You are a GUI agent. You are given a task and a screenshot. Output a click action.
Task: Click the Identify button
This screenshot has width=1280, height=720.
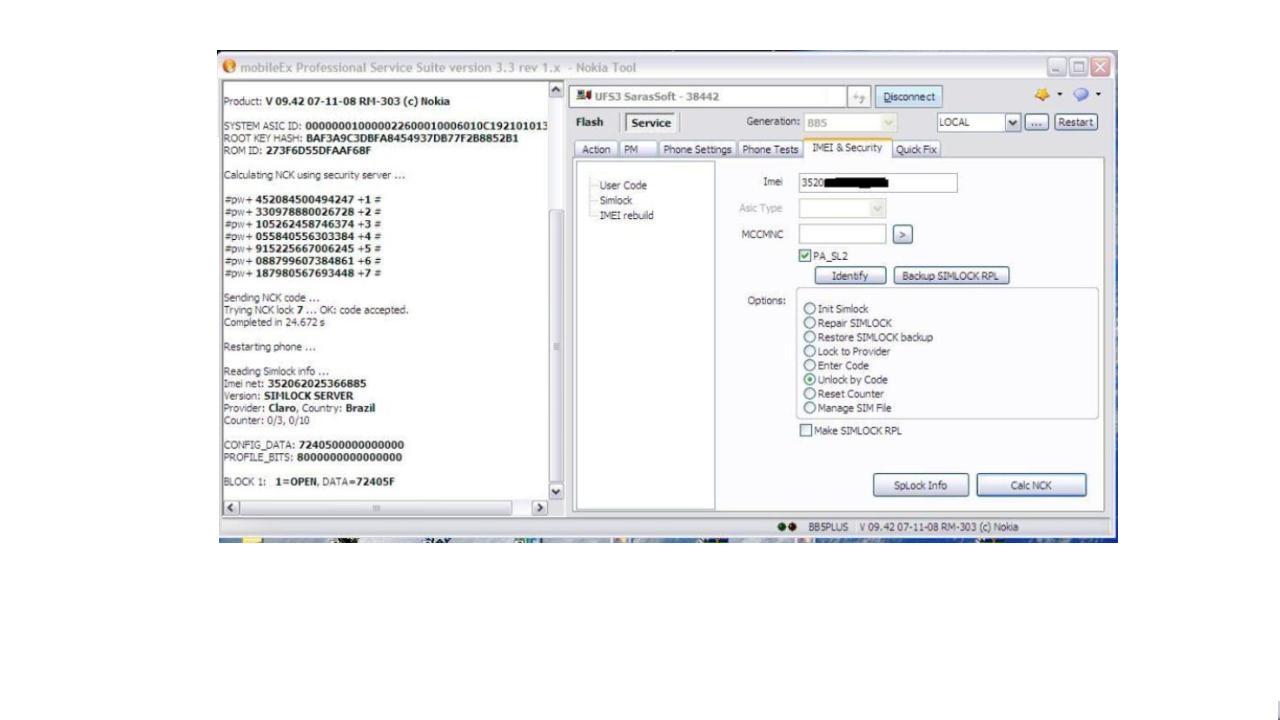coord(850,276)
